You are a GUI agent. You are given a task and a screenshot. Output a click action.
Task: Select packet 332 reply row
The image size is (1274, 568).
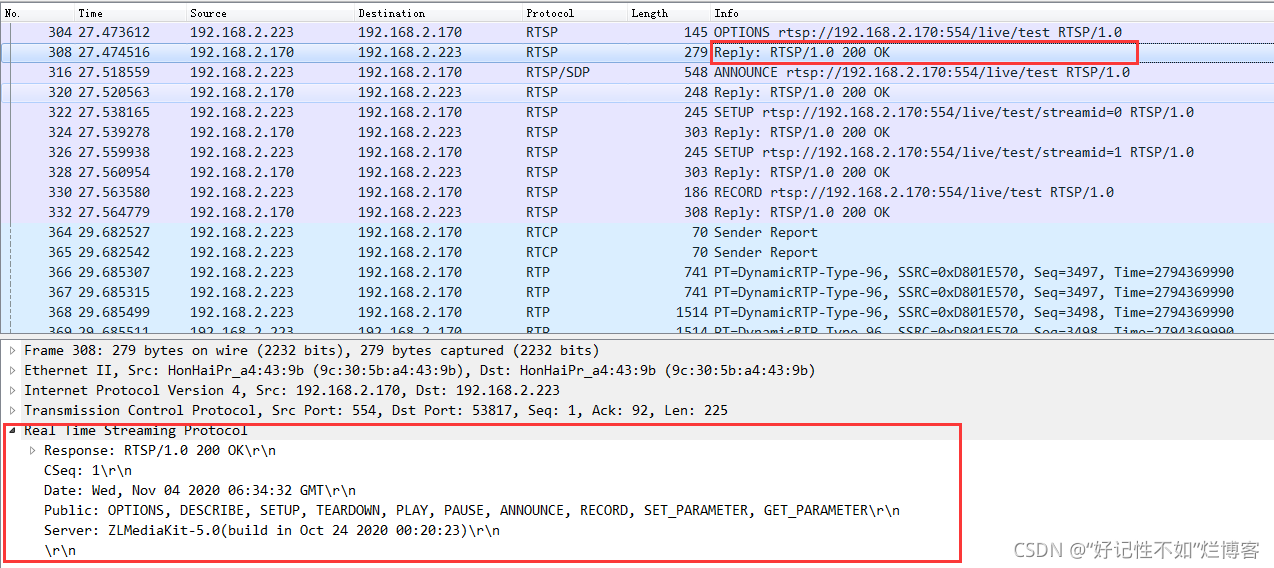pyautogui.click(x=637, y=212)
